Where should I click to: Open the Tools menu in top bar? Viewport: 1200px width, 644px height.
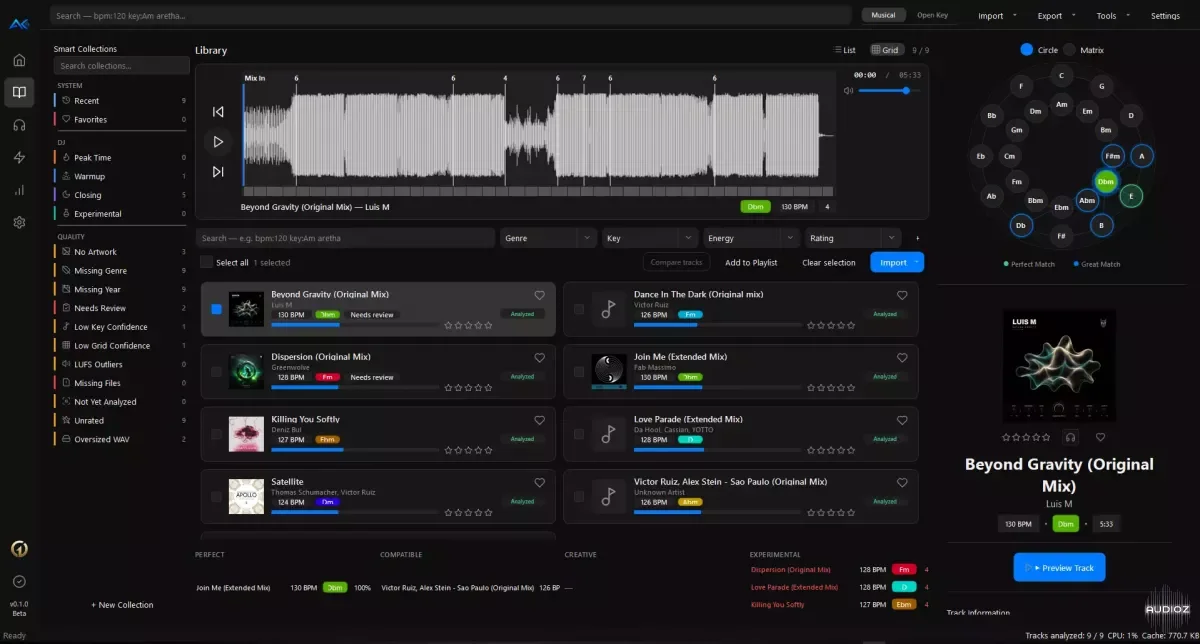pyautogui.click(x=1111, y=16)
